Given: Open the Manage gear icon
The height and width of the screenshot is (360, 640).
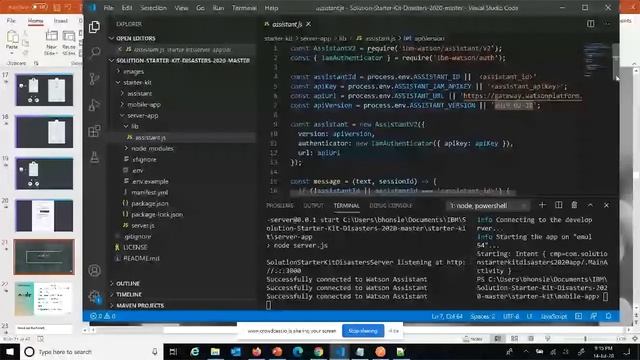Looking at the screenshot, I should 94,296.
